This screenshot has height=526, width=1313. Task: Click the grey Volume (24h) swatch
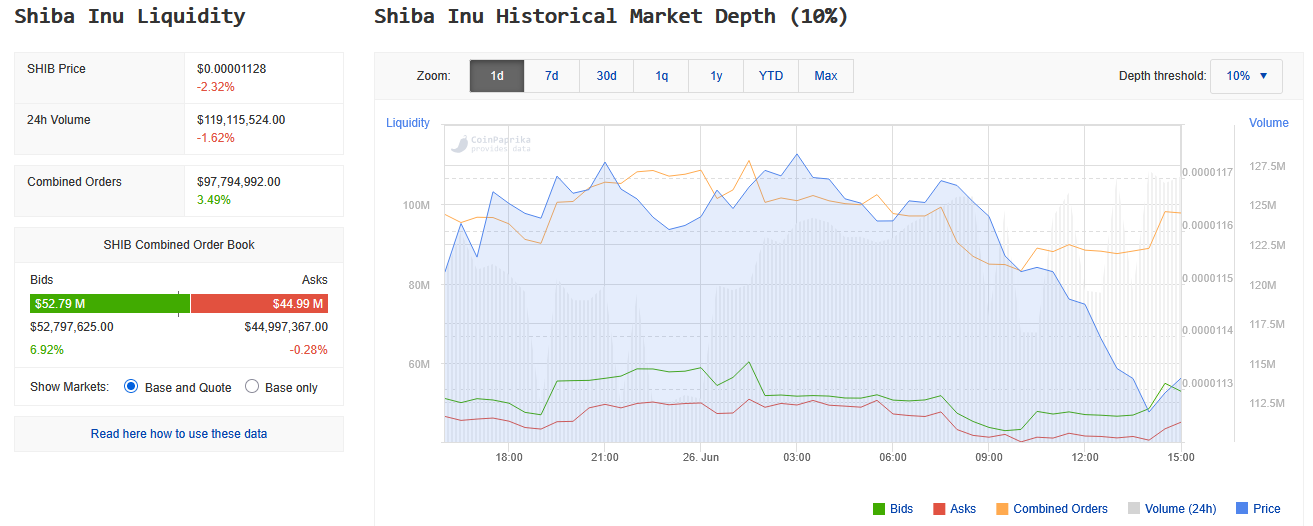point(1133,509)
